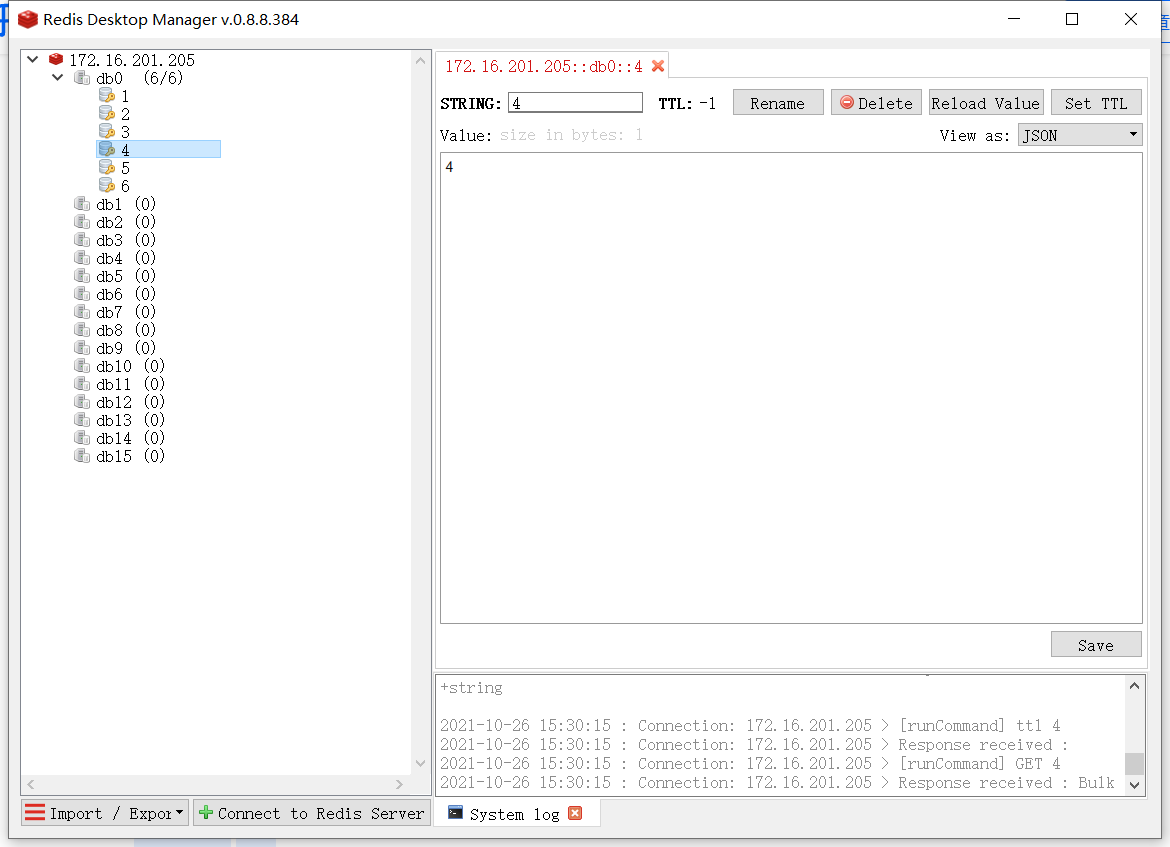Save the value with the Save button

click(1096, 645)
